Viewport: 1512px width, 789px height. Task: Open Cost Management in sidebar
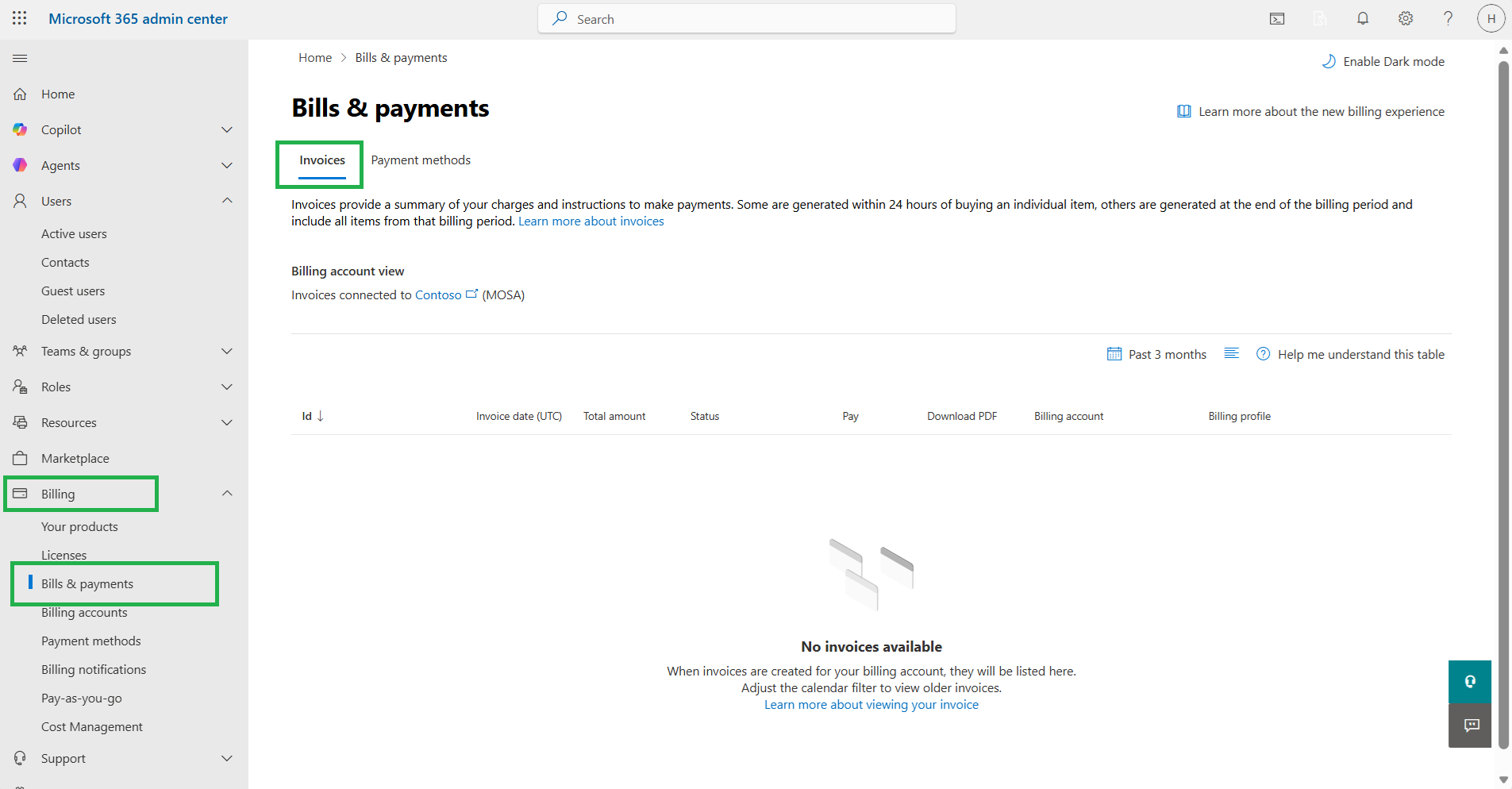coord(92,726)
